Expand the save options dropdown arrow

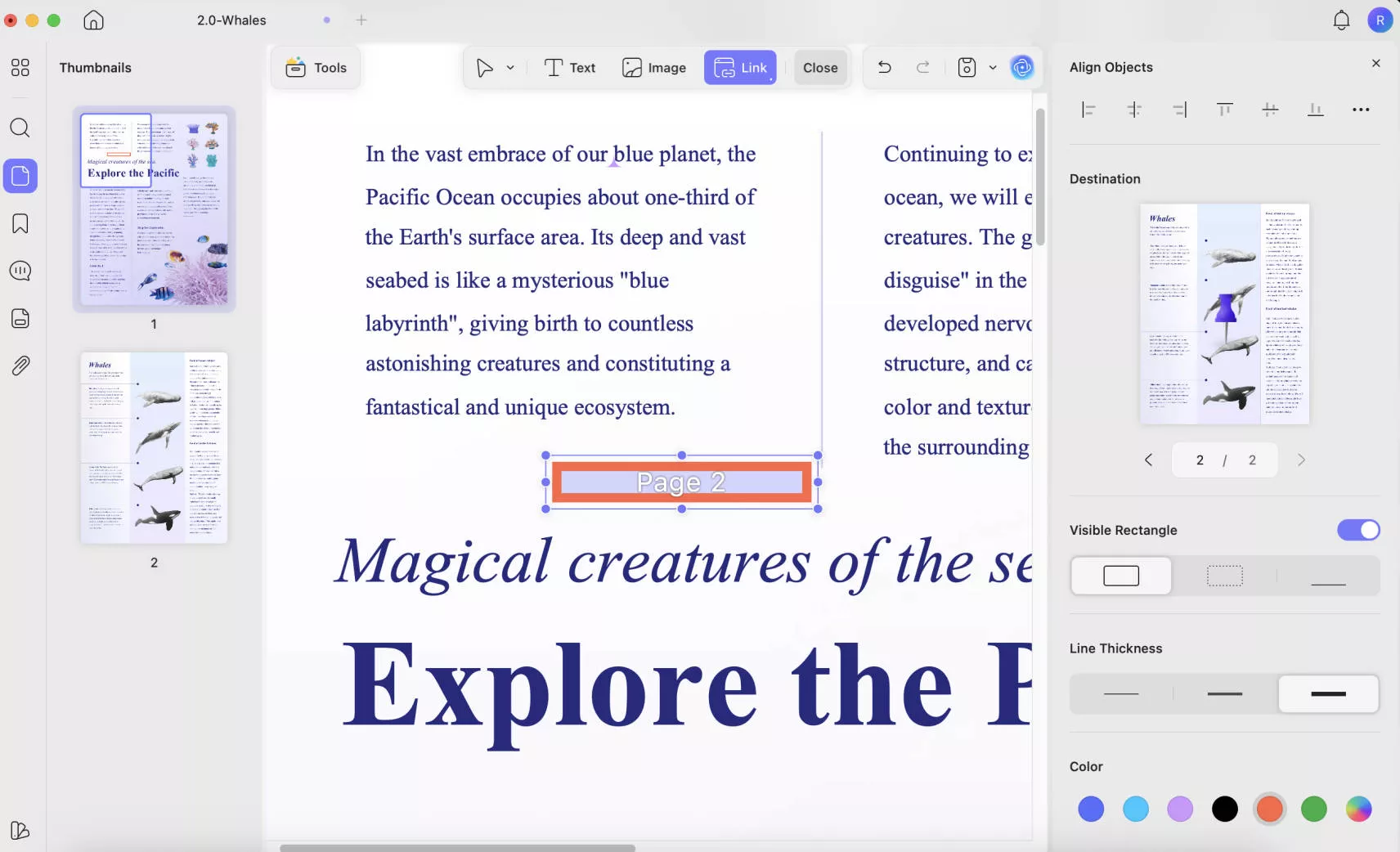pos(993,68)
